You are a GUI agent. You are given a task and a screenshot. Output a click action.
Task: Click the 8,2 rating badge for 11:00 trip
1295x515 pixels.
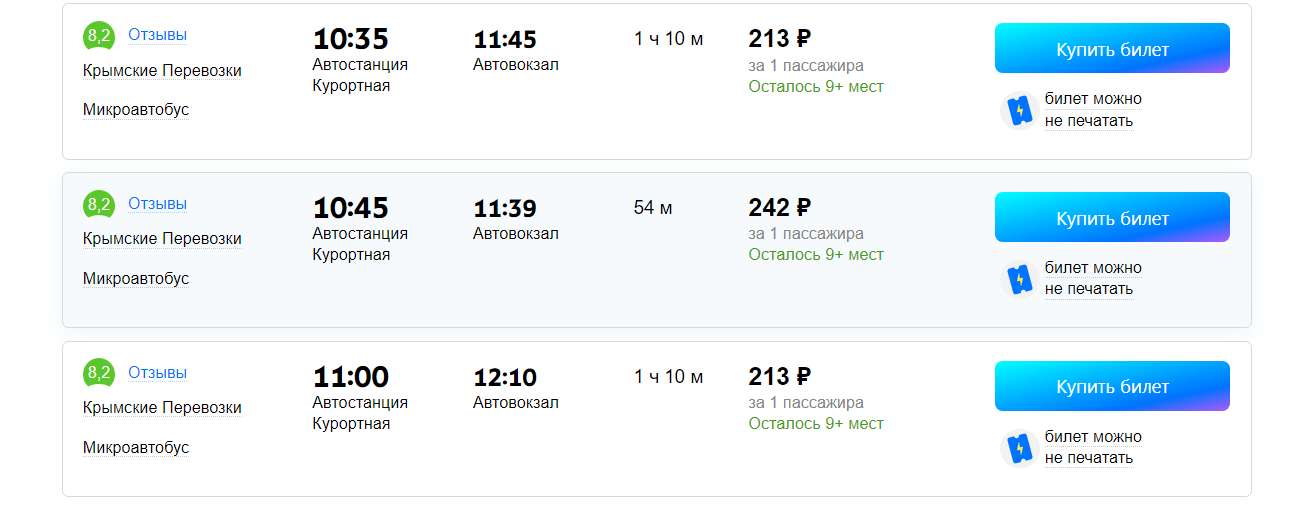[99, 374]
